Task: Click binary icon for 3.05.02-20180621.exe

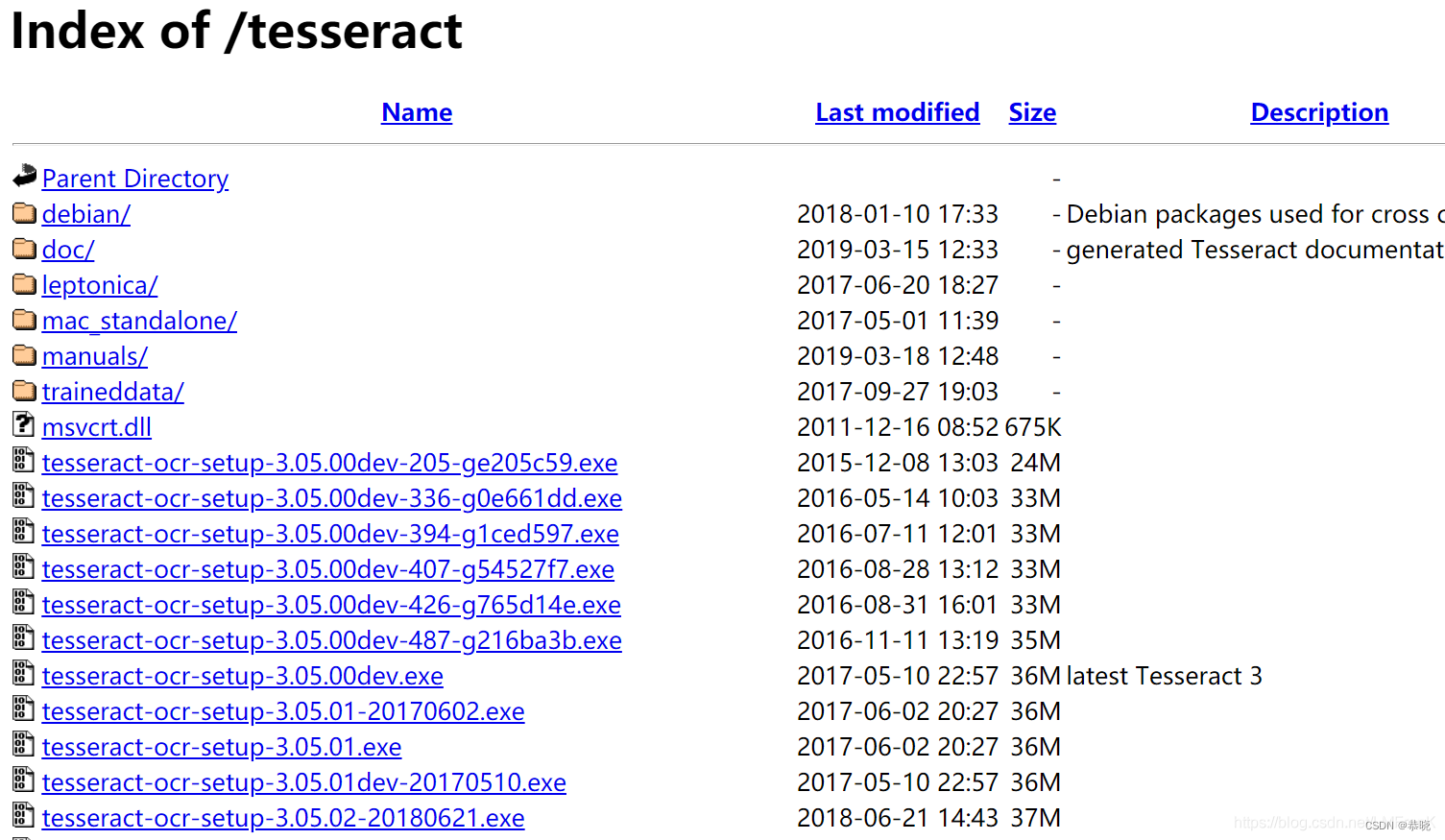Action: (x=23, y=814)
